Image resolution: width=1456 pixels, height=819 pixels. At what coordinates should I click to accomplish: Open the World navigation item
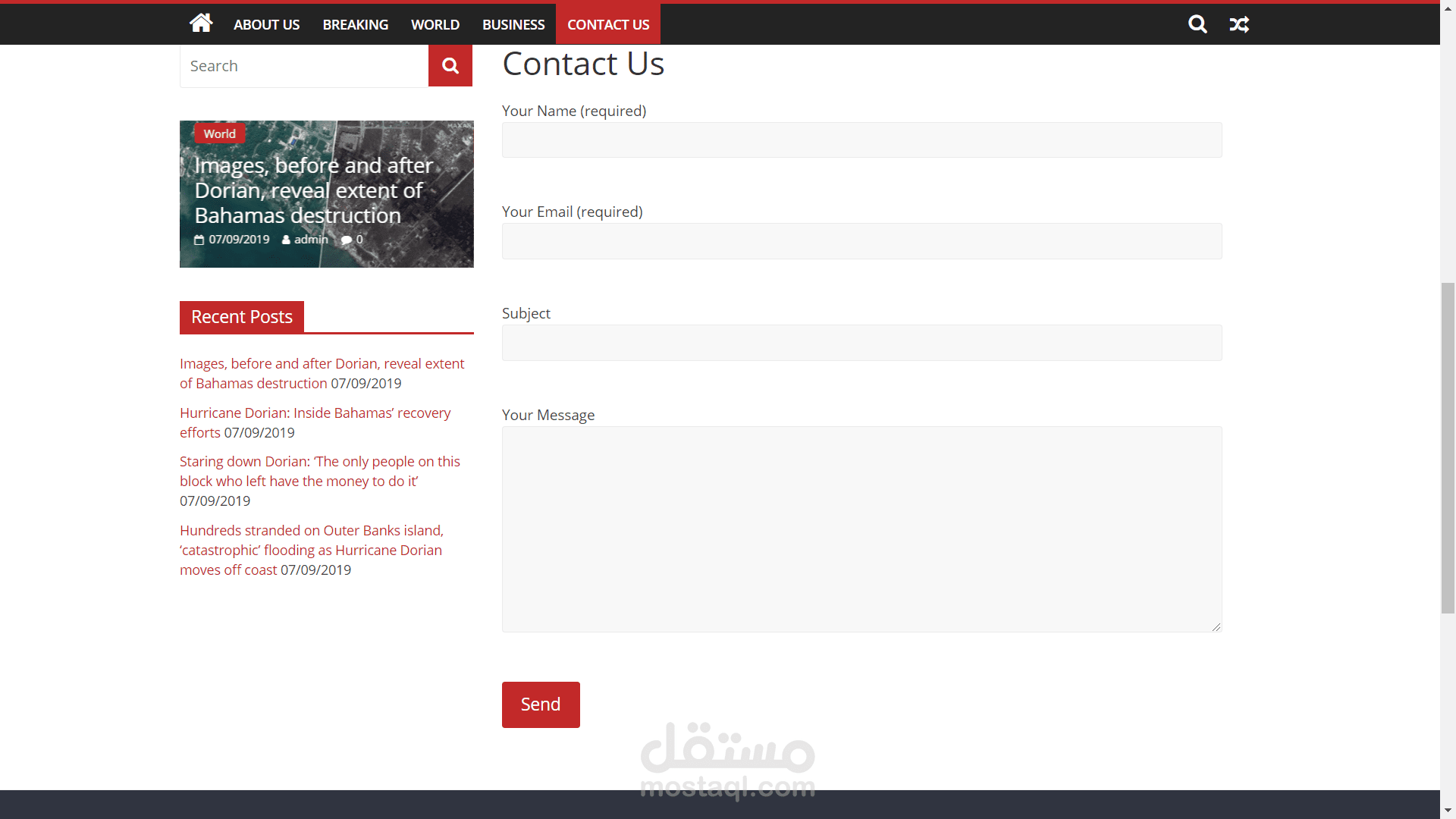tap(435, 24)
